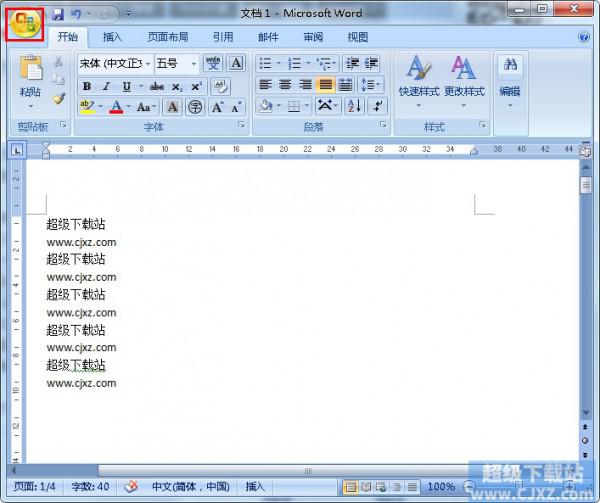600x503 pixels.
Task: Click ruler tab selector (L) box
Action: 17,150
